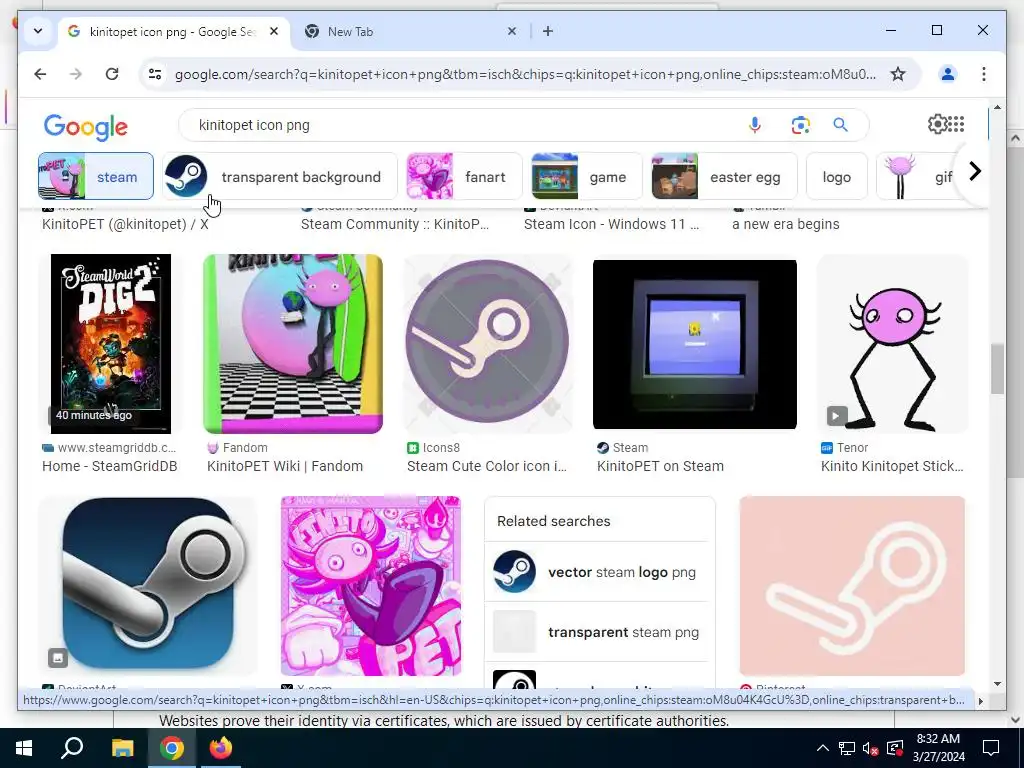Open a new era begins result
The width and height of the screenshot is (1024, 768).
[786, 224]
